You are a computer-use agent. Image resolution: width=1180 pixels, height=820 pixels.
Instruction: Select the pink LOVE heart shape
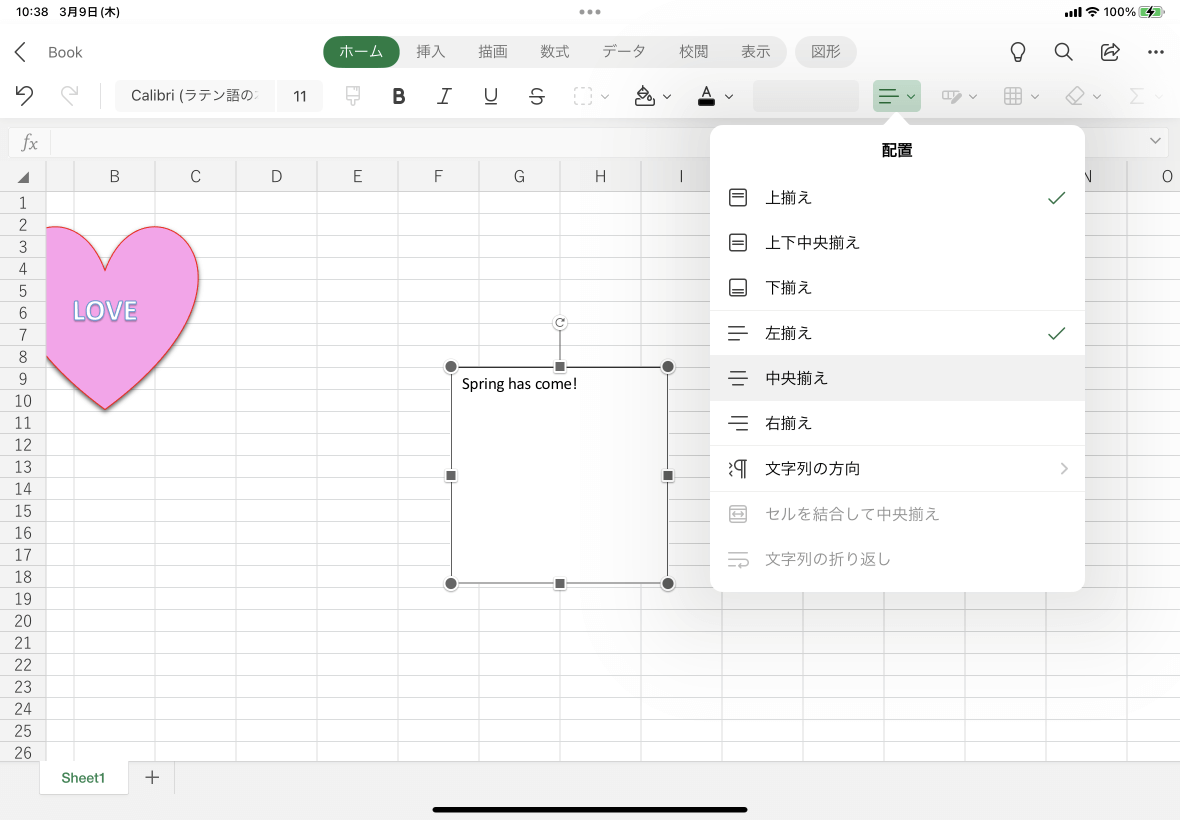coord(123,317)
